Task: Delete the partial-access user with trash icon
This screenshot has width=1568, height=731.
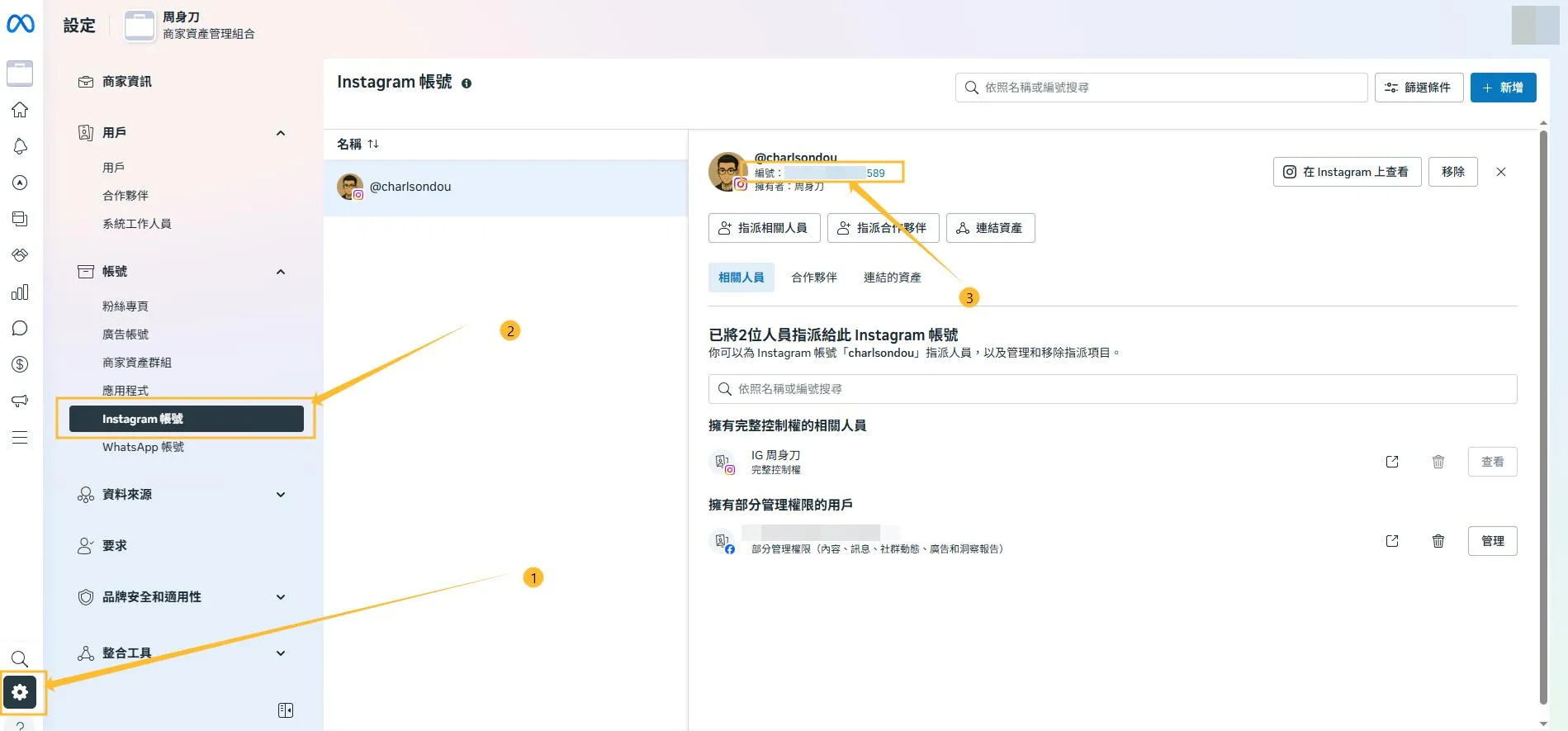Action: (1438, 541)
